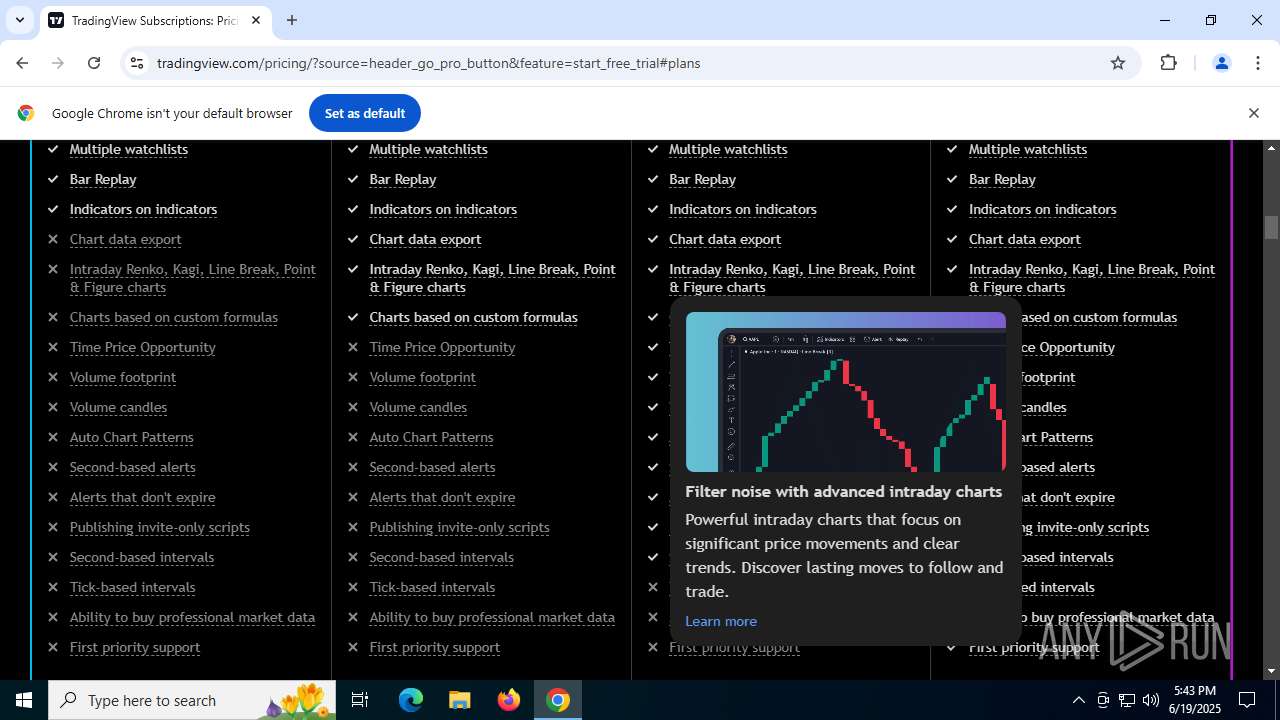The width and height of the screenshot is (1280, 720).
Task: Click Alerts that don't expire, second column
Action: click(442, 497)
